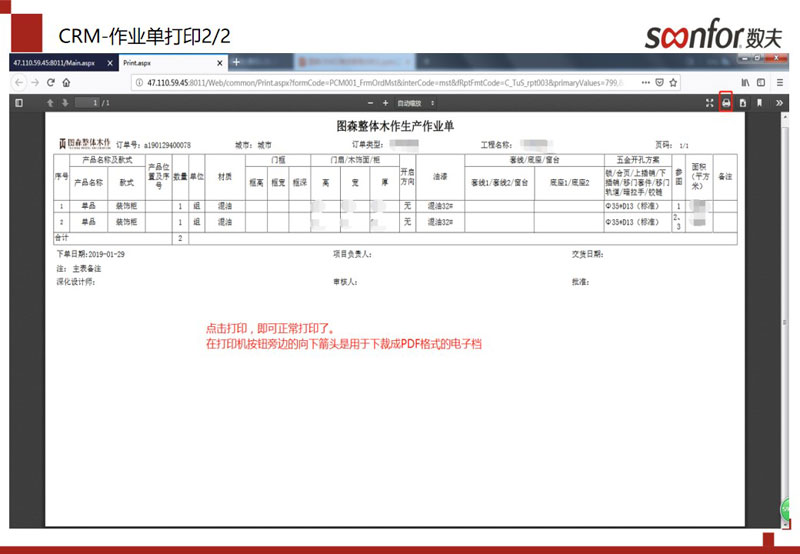Go to next page with down arrow
This screenshot has height=554, width=800.
[65, 103]
